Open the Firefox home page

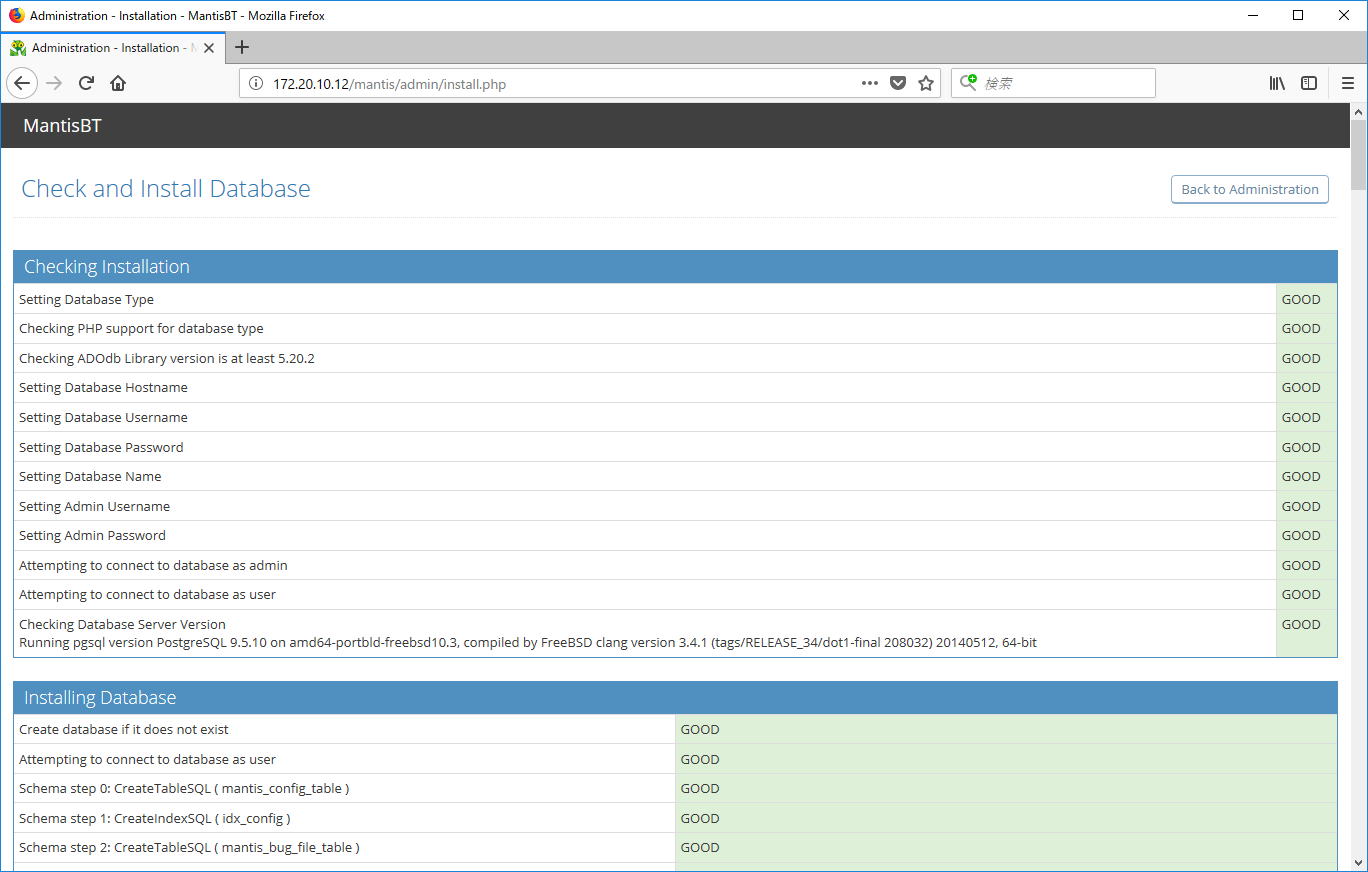click(x=118, y=83)
